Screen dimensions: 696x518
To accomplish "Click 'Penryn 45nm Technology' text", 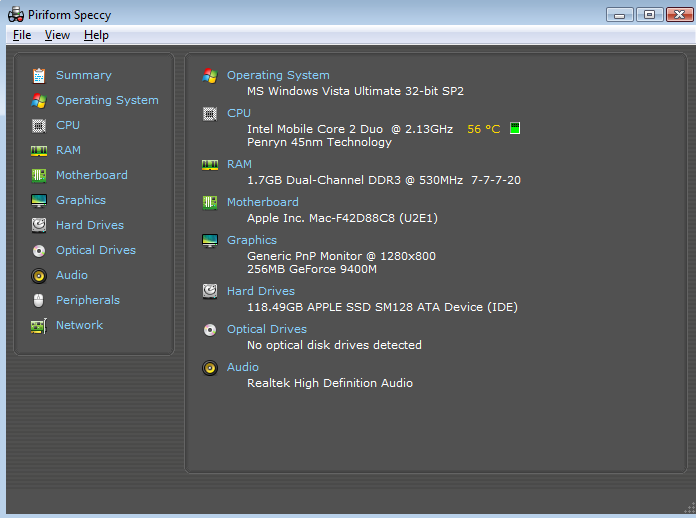I will tap(319, 142).
